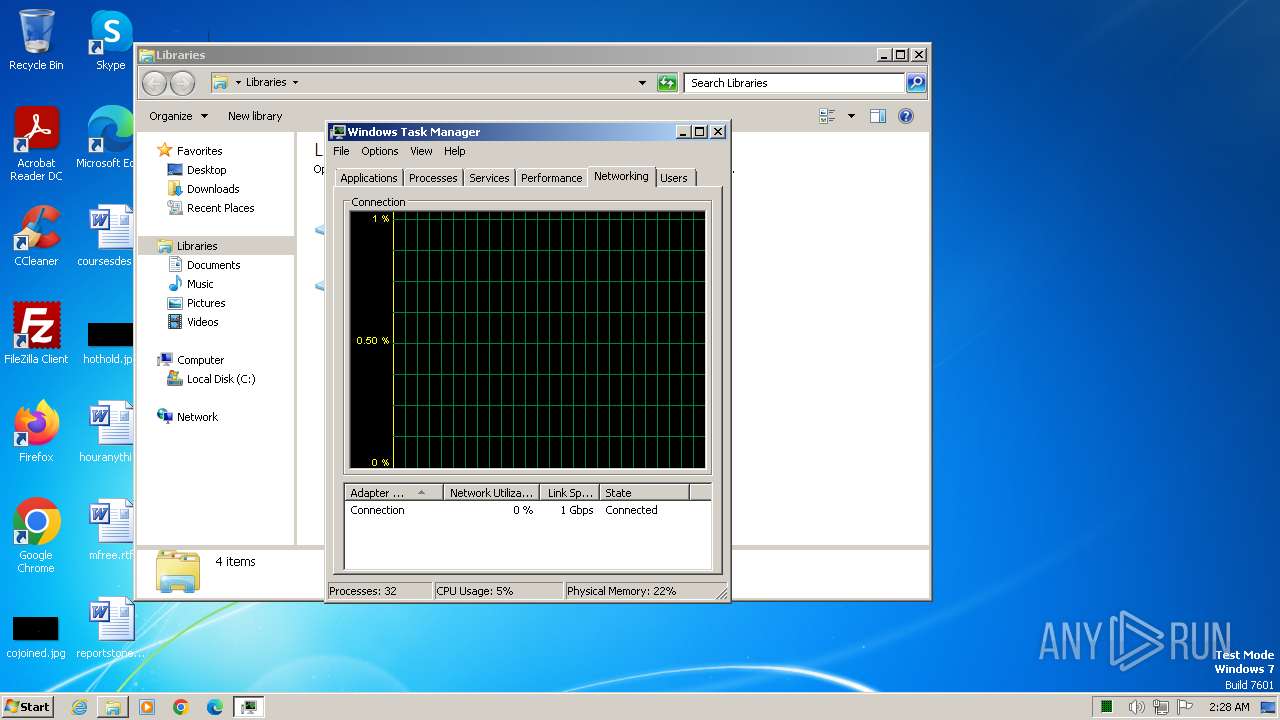1280x720 pixels.
Task: Open Options menu in Task Manager
Action: click(380, 151)
